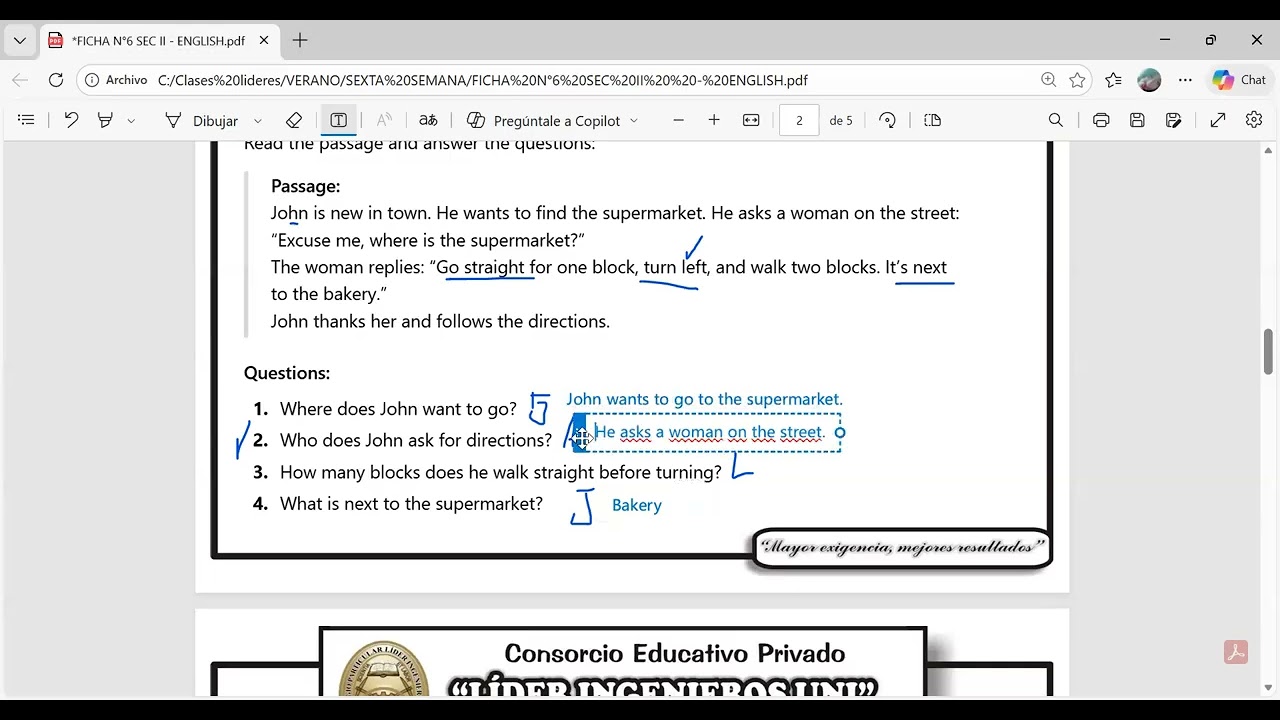Click 'John thanks her and follows the directions.'
The width and height of the screenshot is (1280, 720).
(x=440, y=322)
